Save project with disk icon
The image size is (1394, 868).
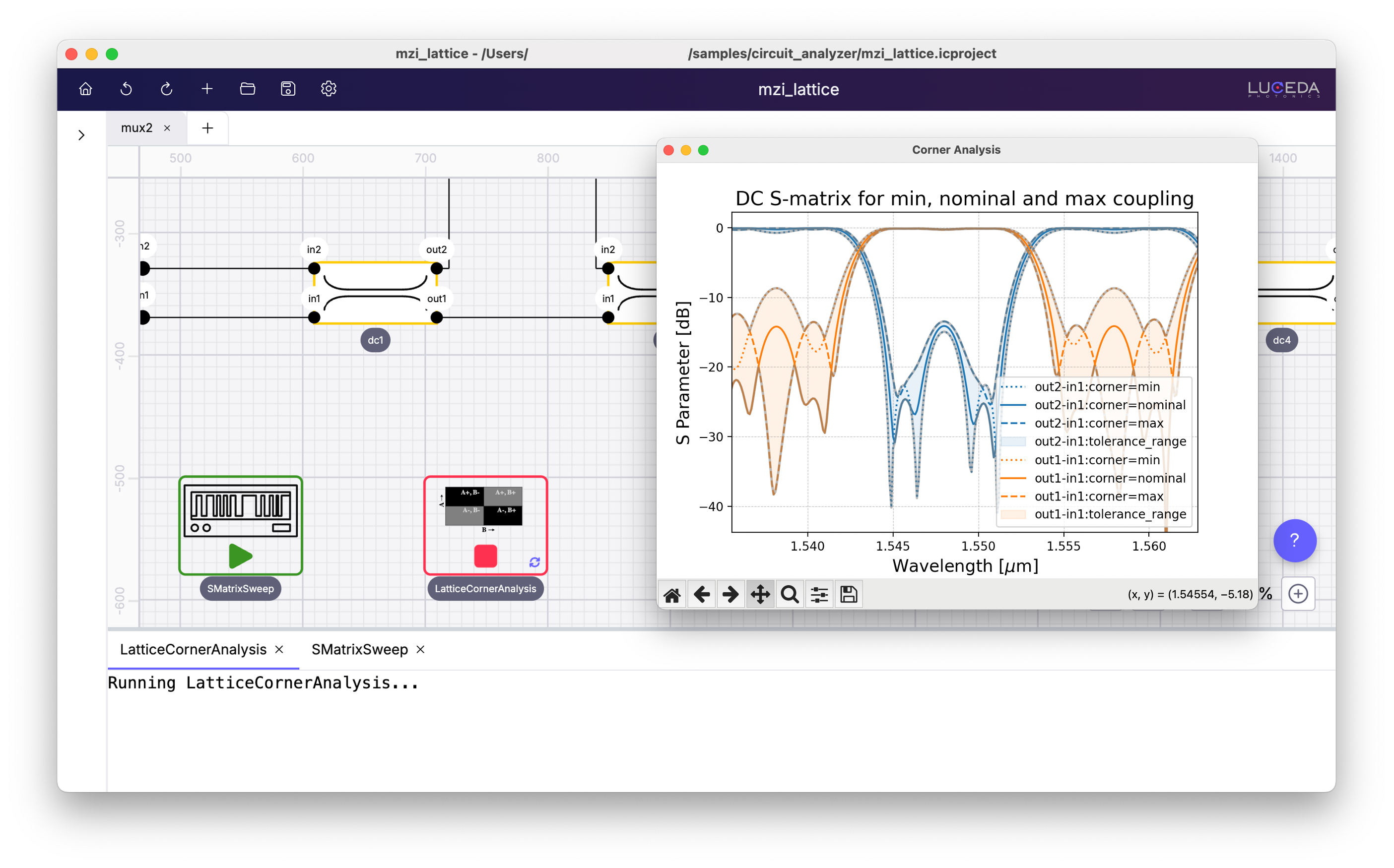click(288, 89)
